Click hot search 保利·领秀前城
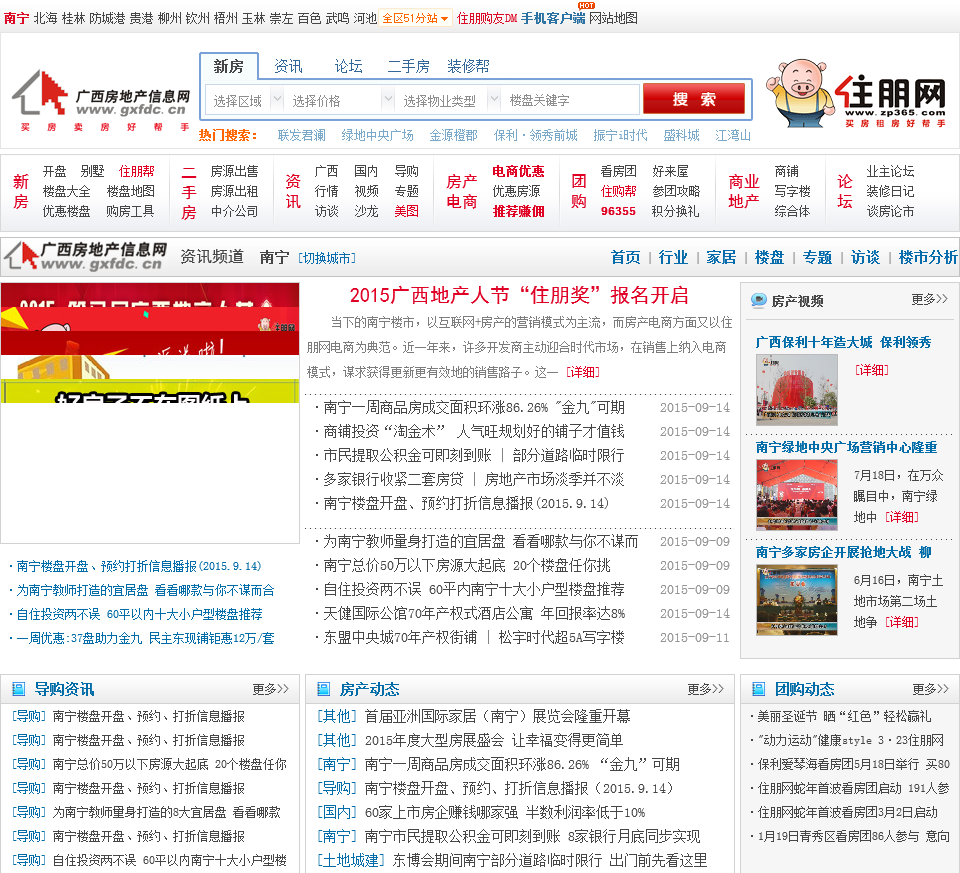This screenshot has height=873, width=960. click(536, 135)
